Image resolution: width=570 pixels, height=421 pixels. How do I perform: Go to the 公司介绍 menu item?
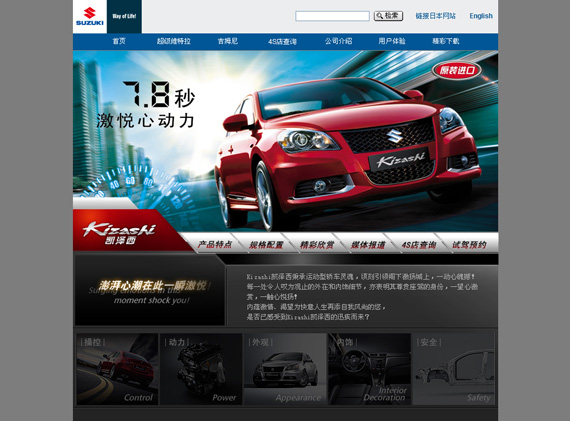click(338, 41)
